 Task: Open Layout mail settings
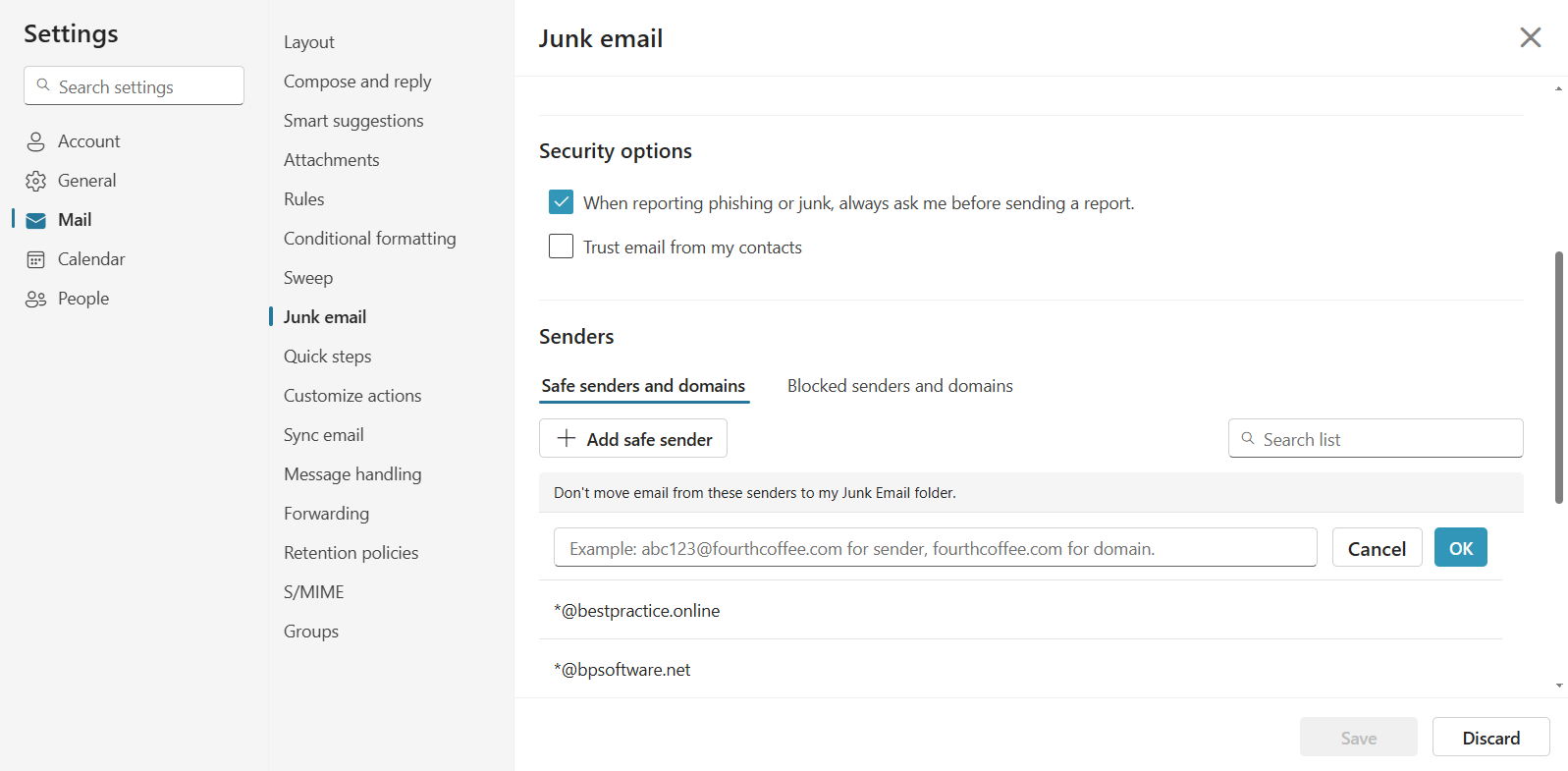tap(309, 42)
